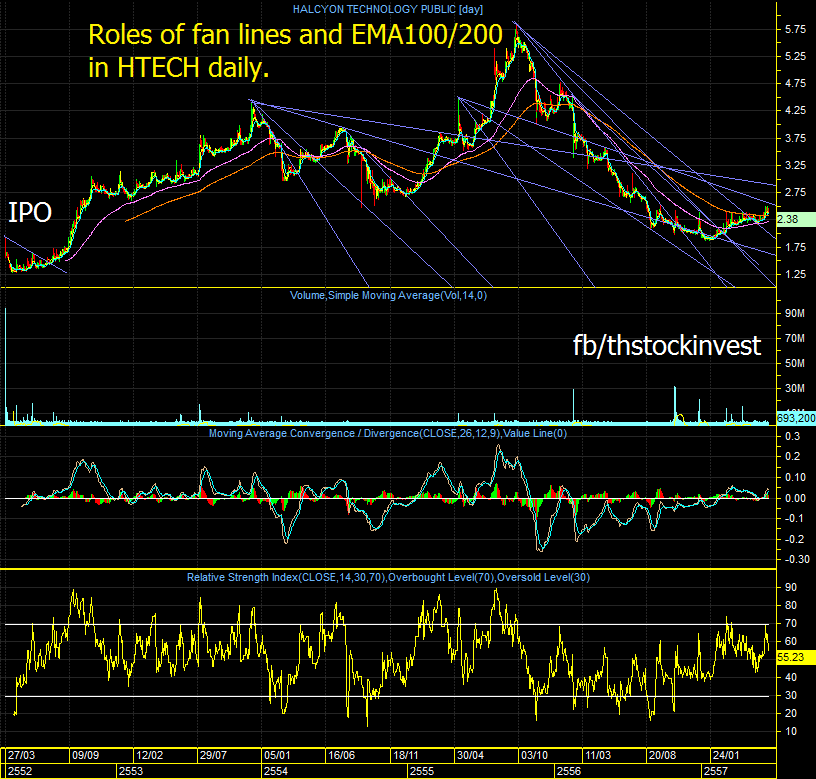Screen dimensions: 816x779
Task: Click the year 2554 on time axis
Action: click(276, 771)
